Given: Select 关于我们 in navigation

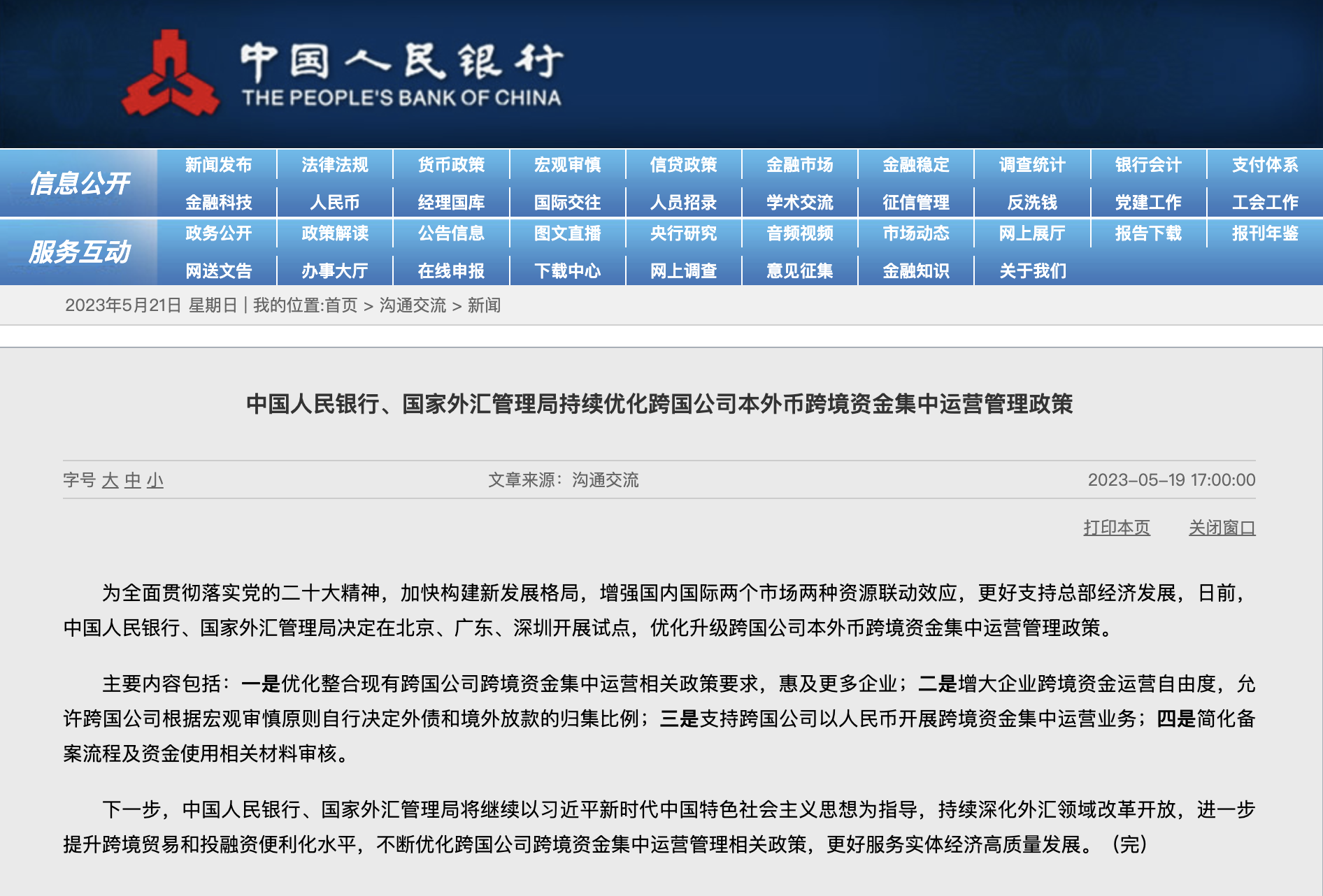Looking at the screenshot, I should (1032, 271).
